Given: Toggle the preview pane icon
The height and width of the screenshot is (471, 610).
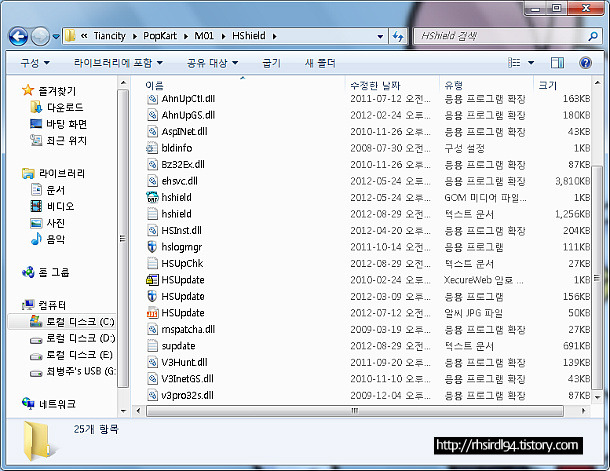Looking at the screenshot, I should coord(557,63).
